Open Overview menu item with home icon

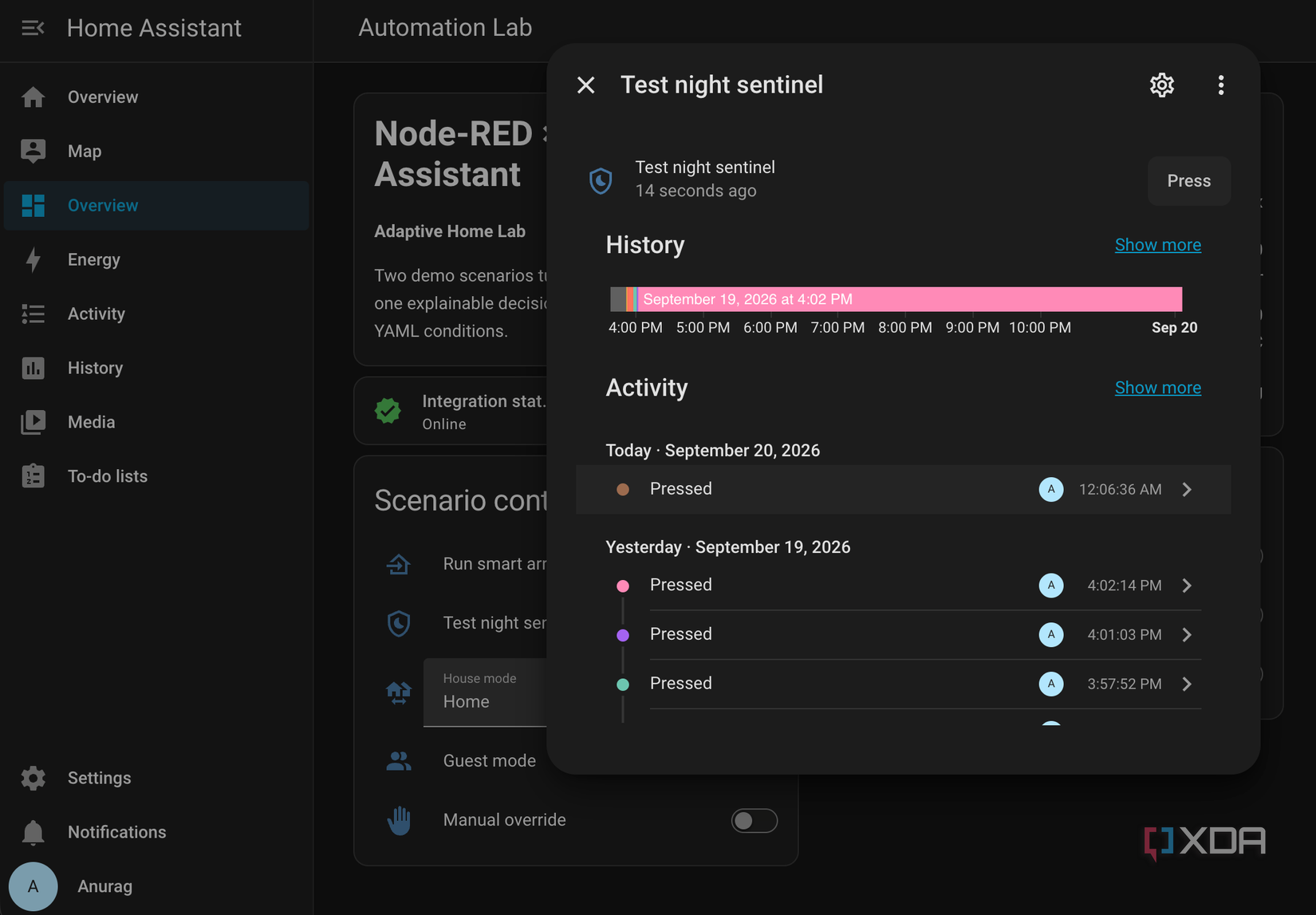(x=156, y=97)
